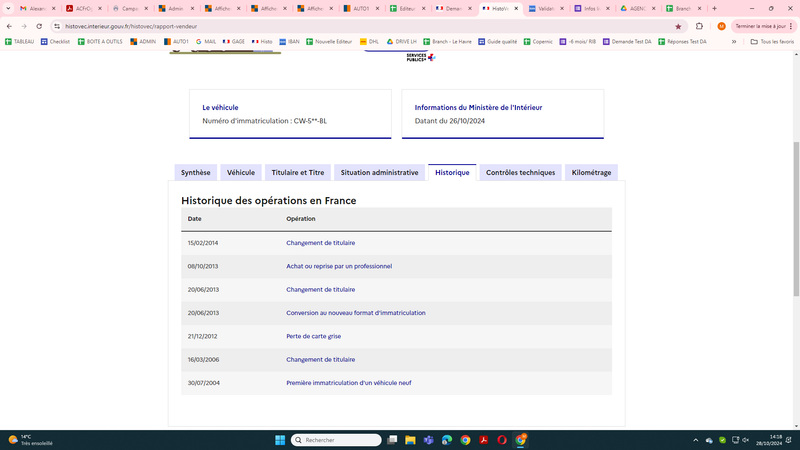This screenshot has height=450, width=800.
Task: Open the DHL bookmark
Action: point(369,42)
